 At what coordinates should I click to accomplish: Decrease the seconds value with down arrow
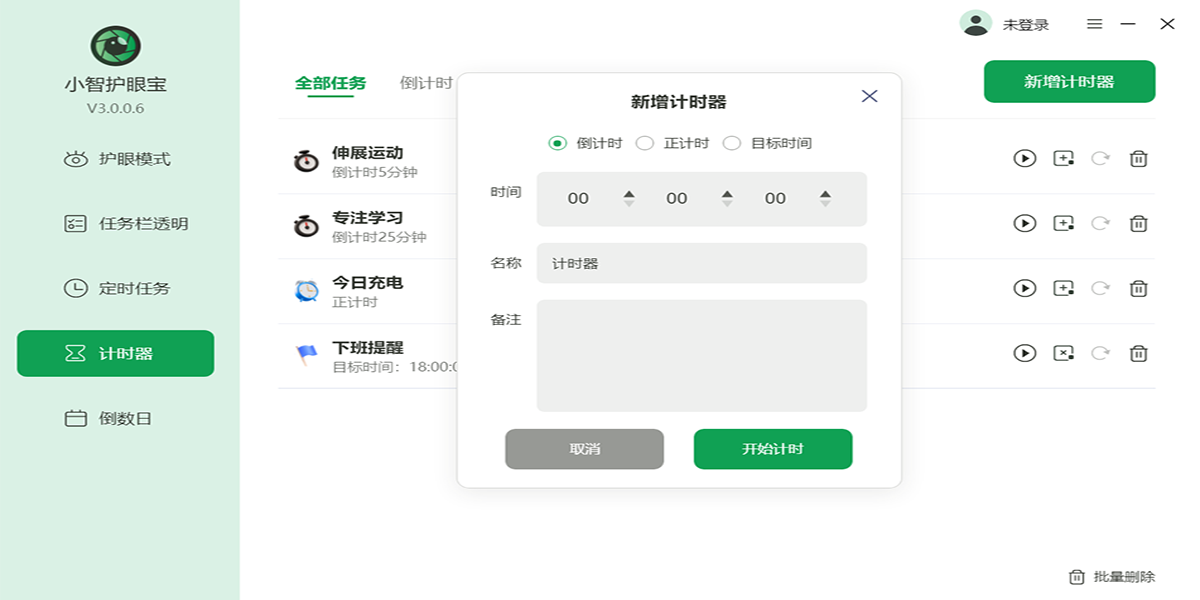pyautogui.click(x=825, y=204)
